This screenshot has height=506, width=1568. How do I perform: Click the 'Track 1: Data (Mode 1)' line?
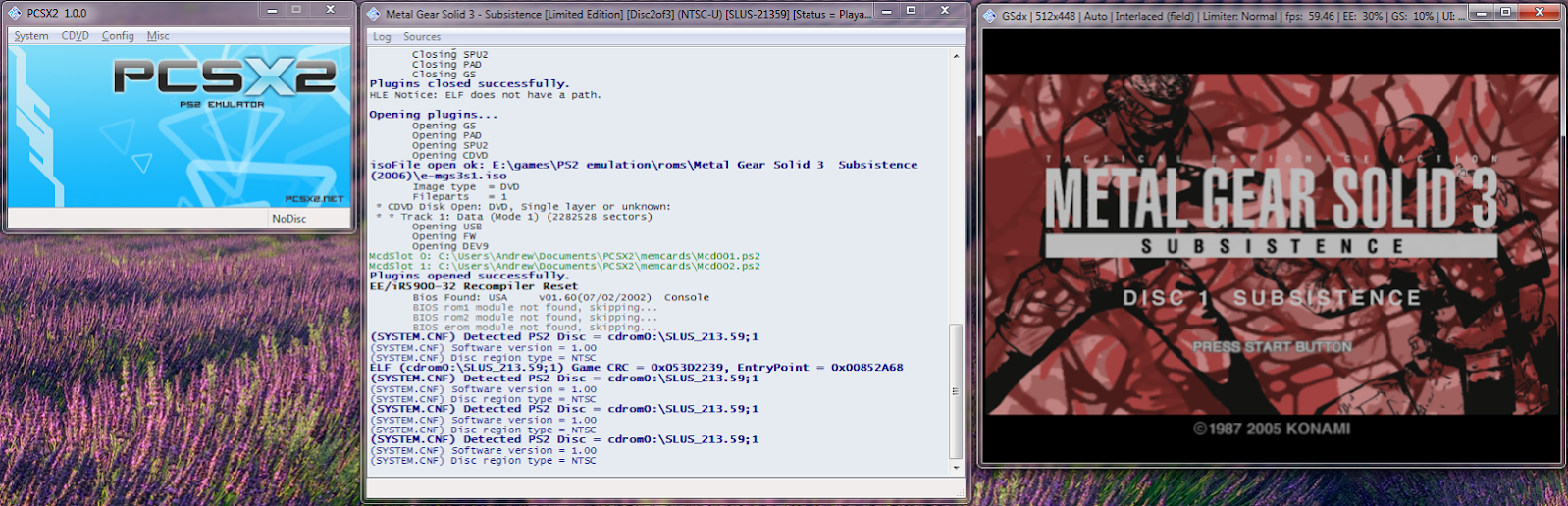[513, 217]
